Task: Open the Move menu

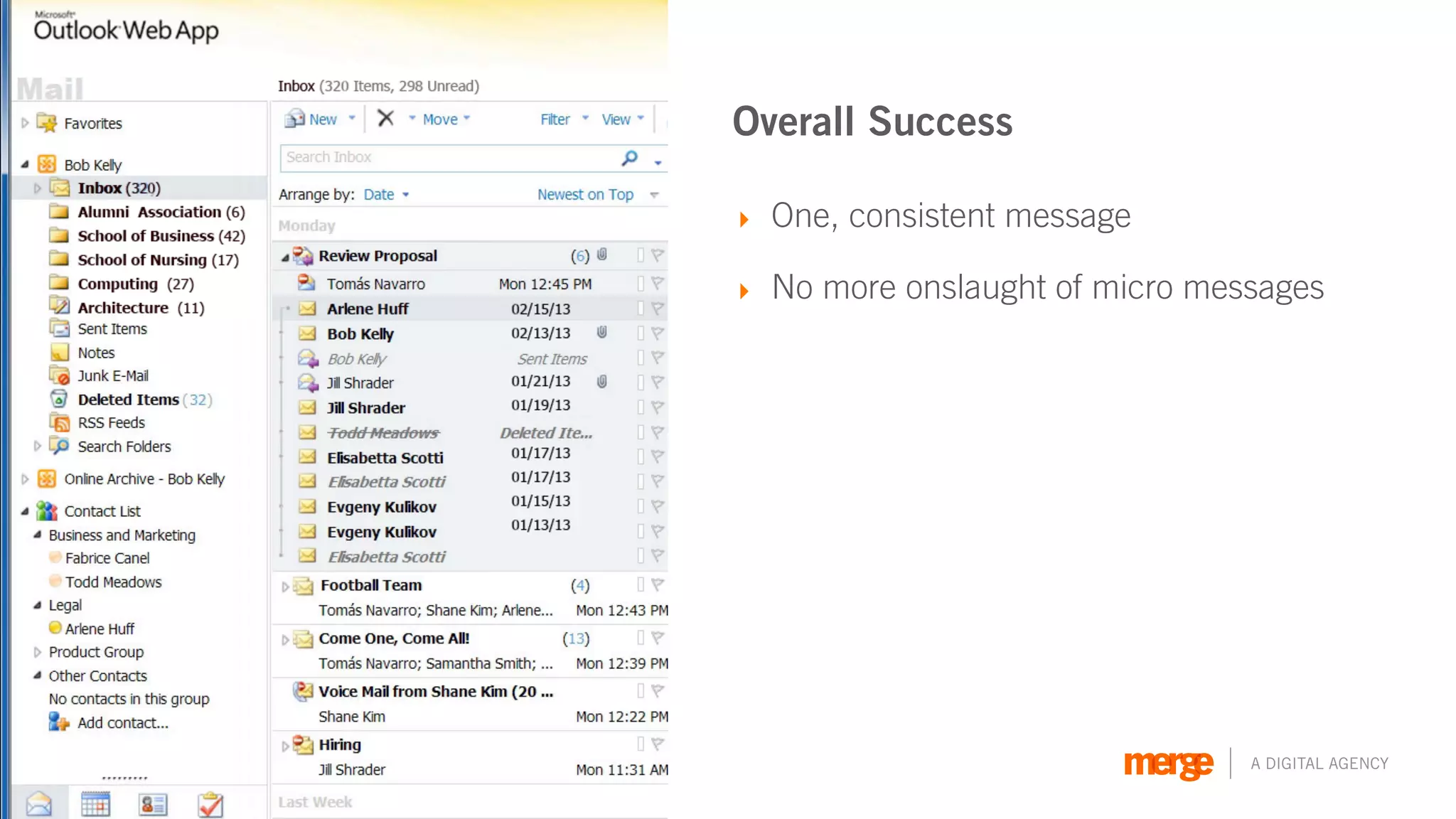Action: coord(446,119)
